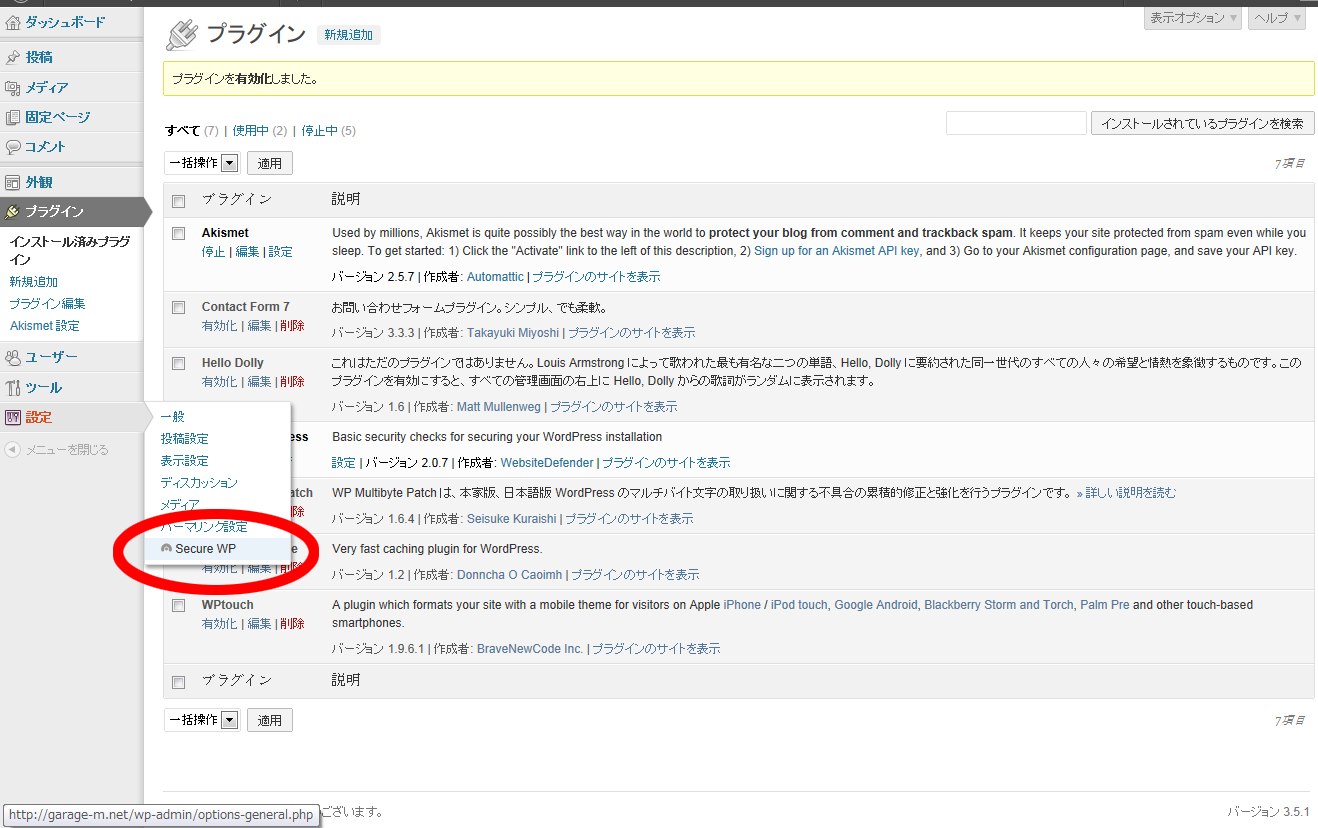1318x828 pixels.
Task: Activate WPtouch via the 有効化 link
Action: (x=220, y=624)
